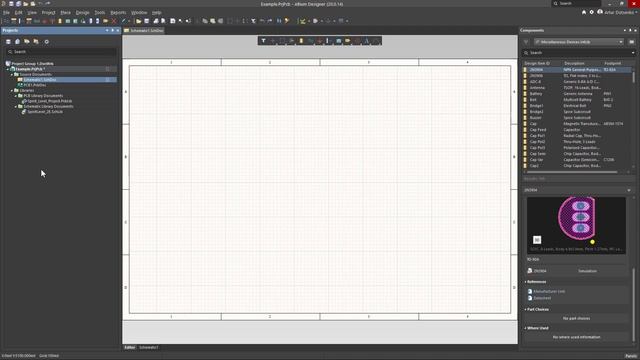640x360 pixels.
Task: Open the Edit menu
Action: pos(18,13)
